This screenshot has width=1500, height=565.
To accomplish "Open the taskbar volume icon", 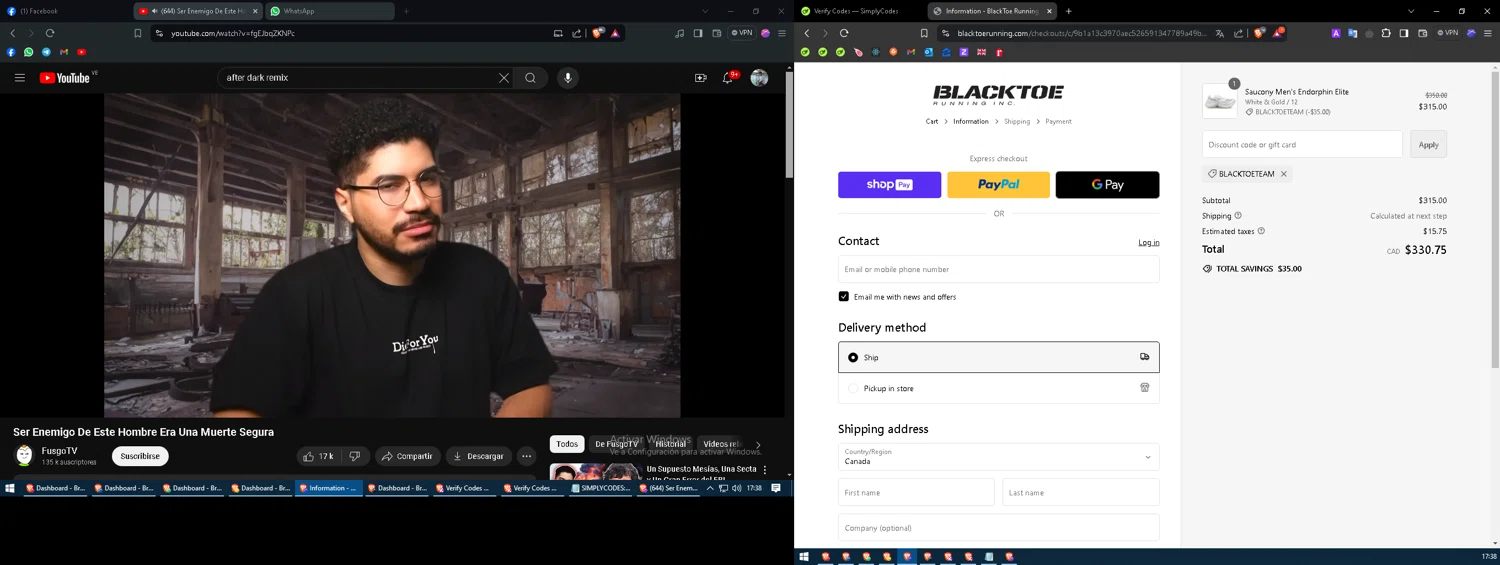I will click(x=736, y=488).
